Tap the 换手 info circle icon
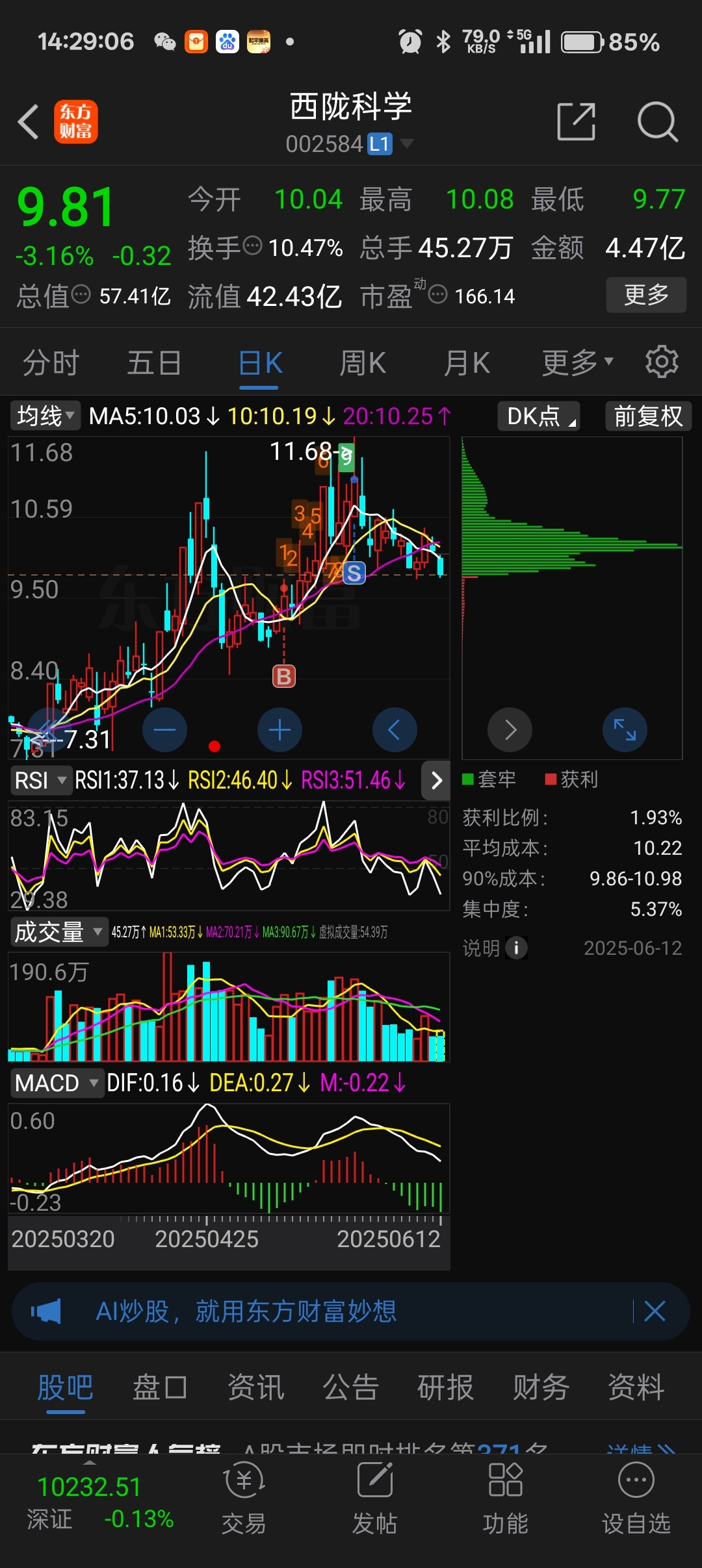Viewport: 702px width, 1568px height. (x=252, y=246)
